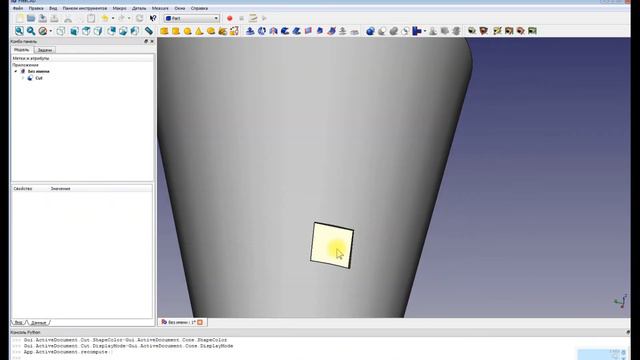This screenshot has height=360, width=640.
Task: Switch to the Задачи tab
Action: tap(44, 50)
